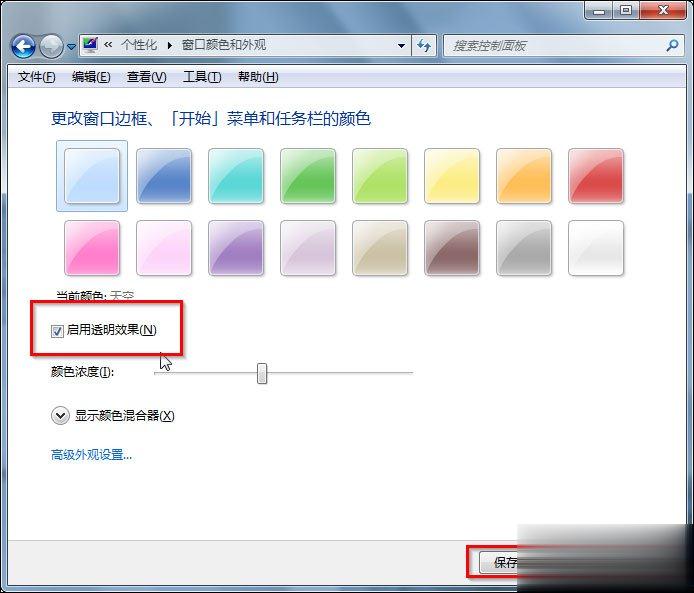Pick the dark blue color swatch
Screen dimensions: 694x593
click(x=164, y=176)
